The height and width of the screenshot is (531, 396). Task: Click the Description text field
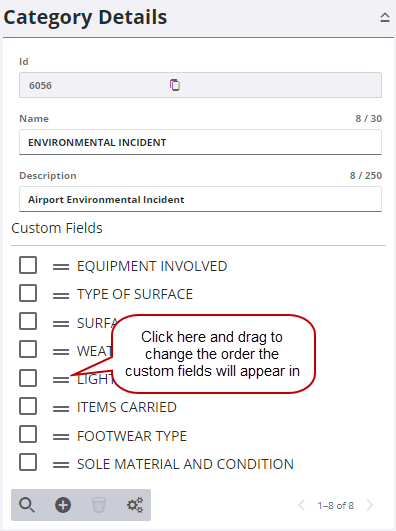(200, 199)
